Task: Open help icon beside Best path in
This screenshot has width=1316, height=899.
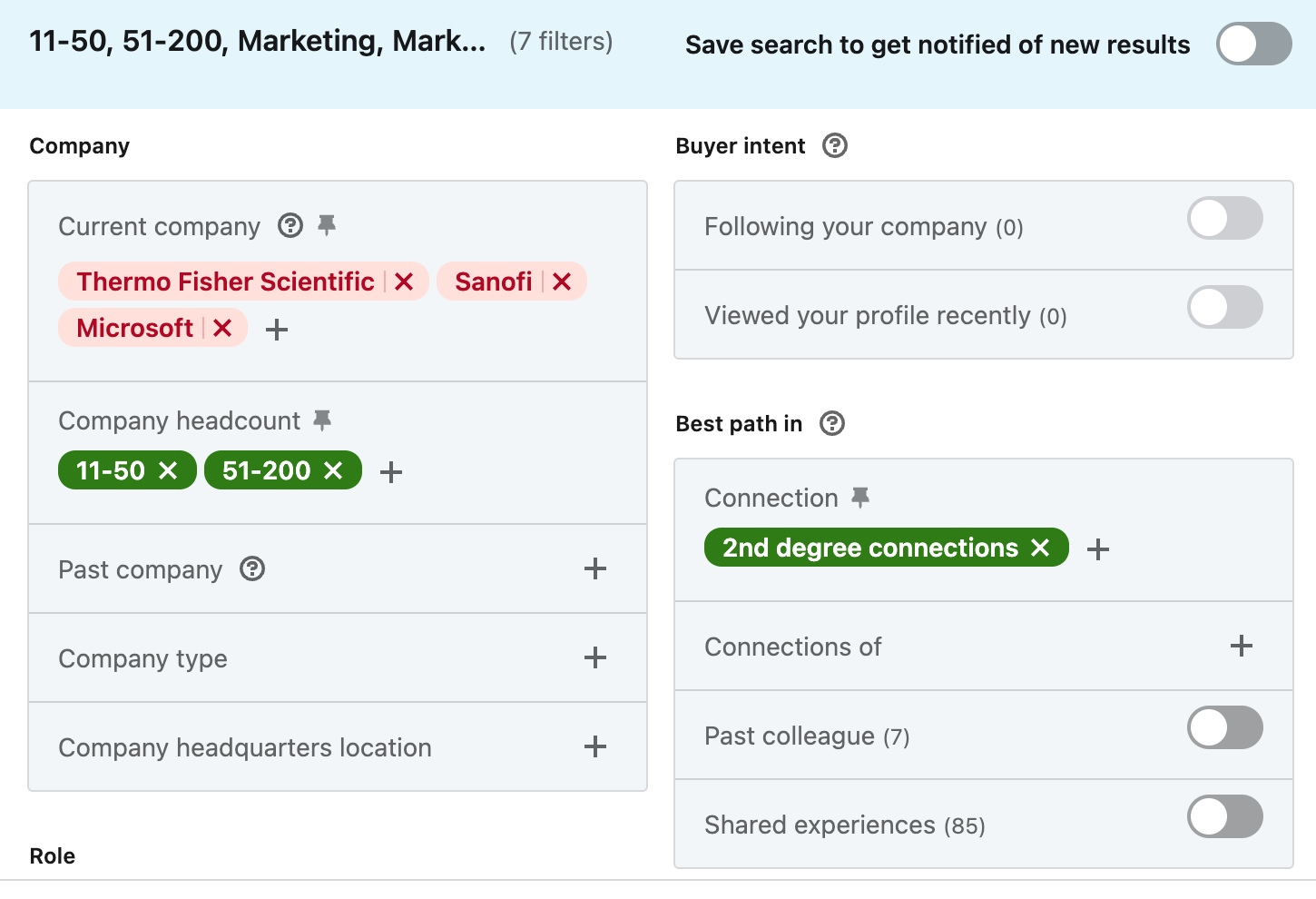Action: pos(832,423)
